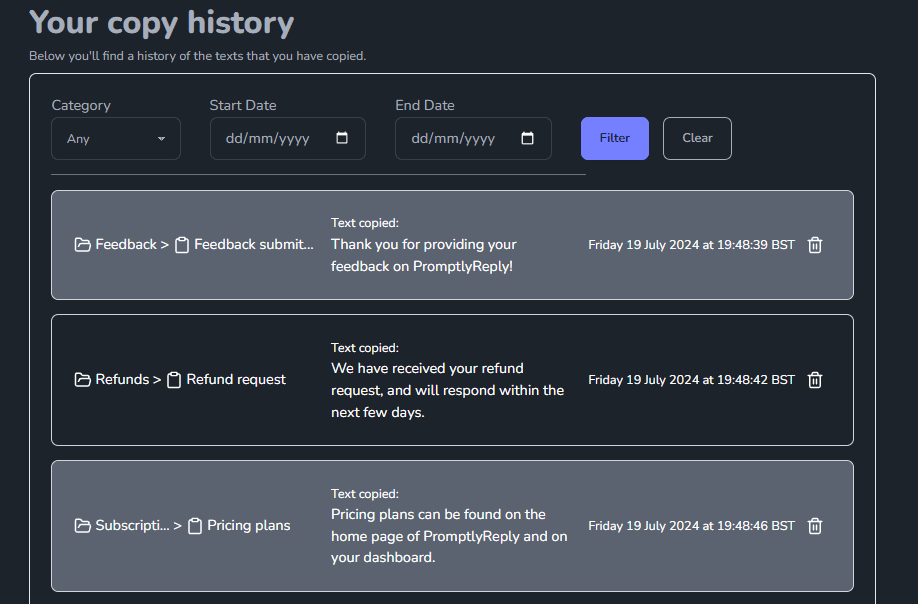Viewport: 918px width, 604px height.
Task: Click clipboard icon beside Feedback submit...
Action: click(x=182, y=245)
